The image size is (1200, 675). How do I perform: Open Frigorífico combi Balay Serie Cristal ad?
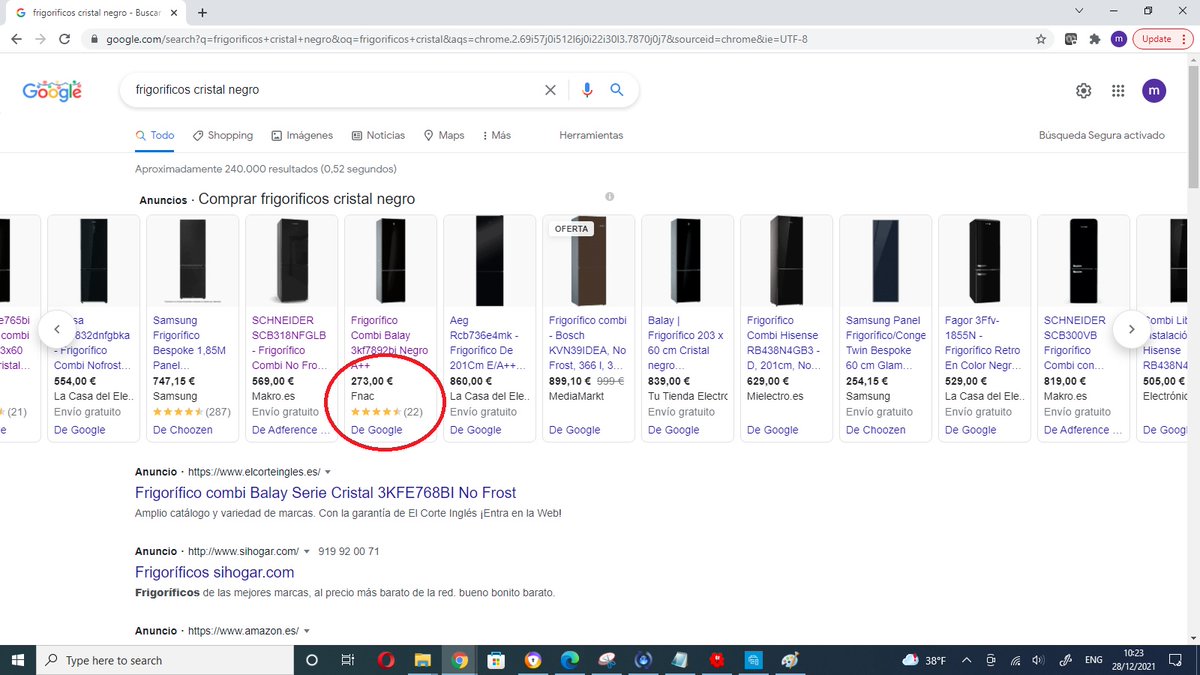(325, 492)
